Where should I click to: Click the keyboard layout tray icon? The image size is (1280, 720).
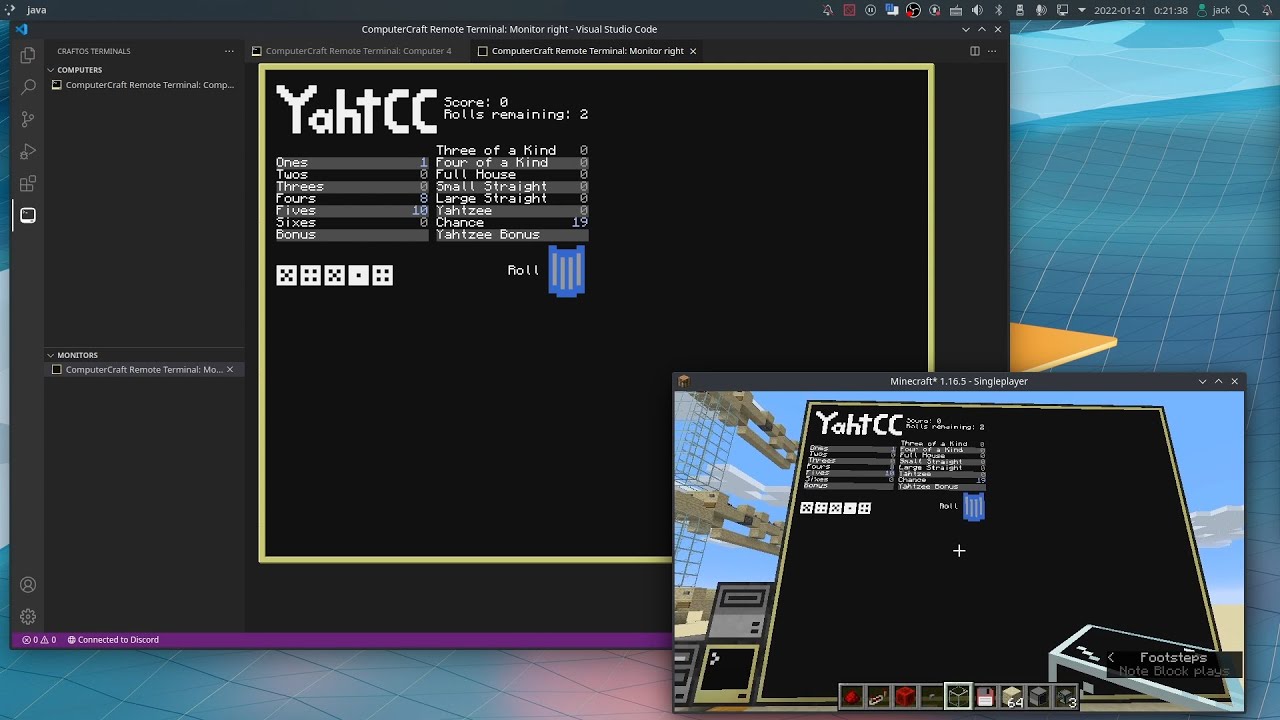coord(956,10)
